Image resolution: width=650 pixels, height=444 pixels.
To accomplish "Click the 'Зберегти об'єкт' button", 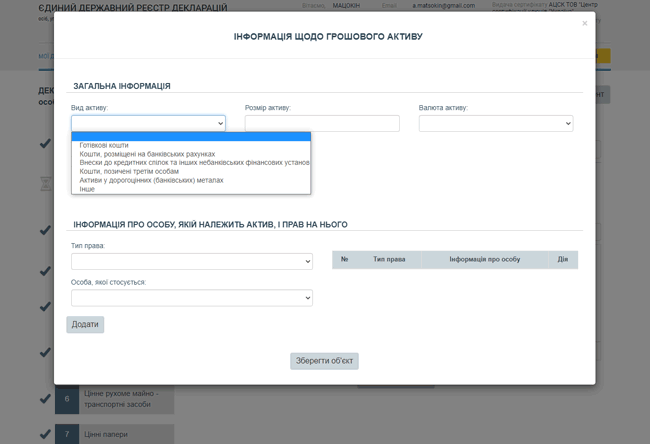I will (324, 361).
